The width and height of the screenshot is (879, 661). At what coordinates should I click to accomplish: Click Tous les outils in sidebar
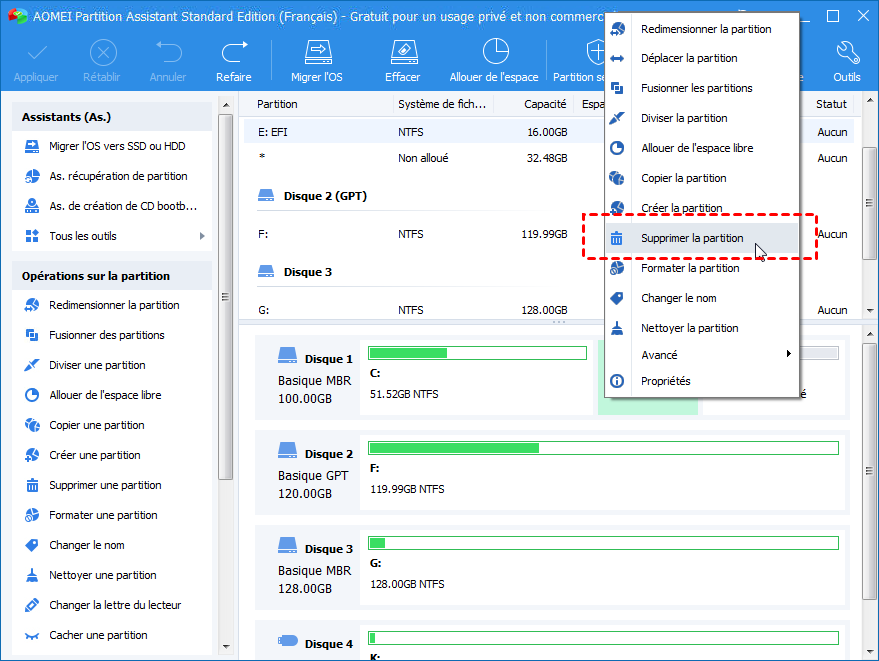click(x=83, y=236)
